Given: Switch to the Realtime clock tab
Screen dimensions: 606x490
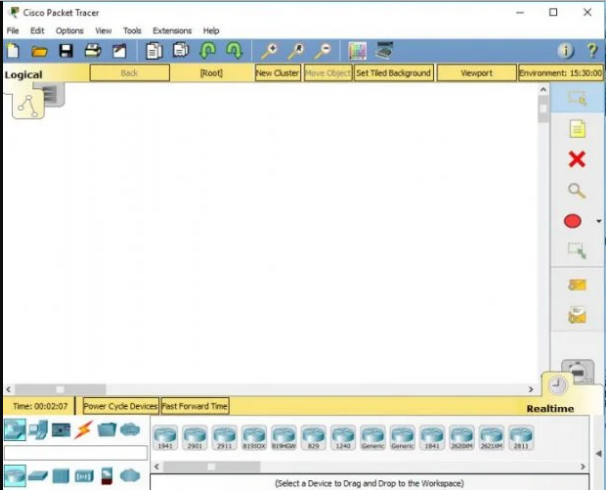Looking at the screenshot, I should 558,385.
